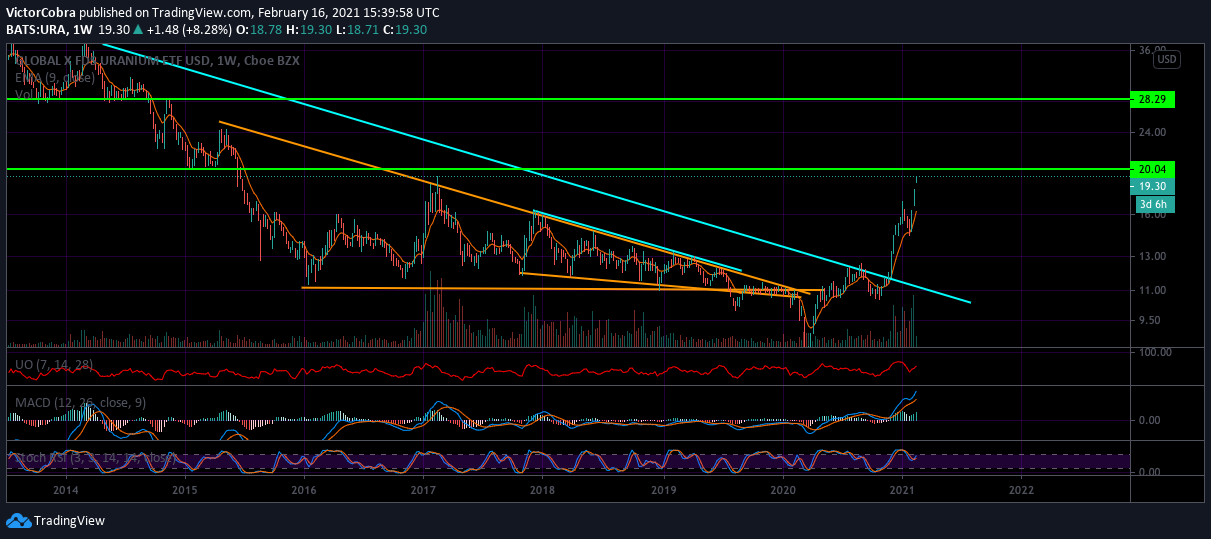Click the 19.30 current price tag on axis
Viewport: 1211px width, 539px height.
(x=1153, y=187)
